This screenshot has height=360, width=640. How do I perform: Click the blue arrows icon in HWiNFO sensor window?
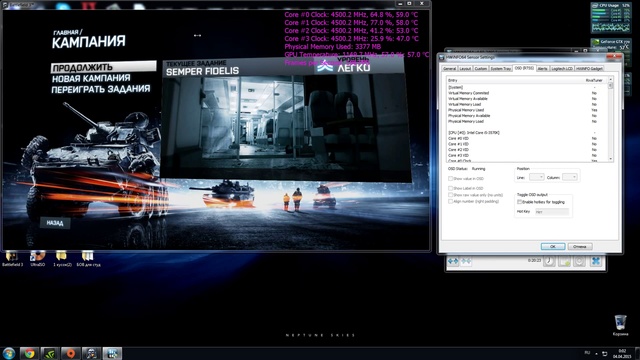tap(453, 261)
